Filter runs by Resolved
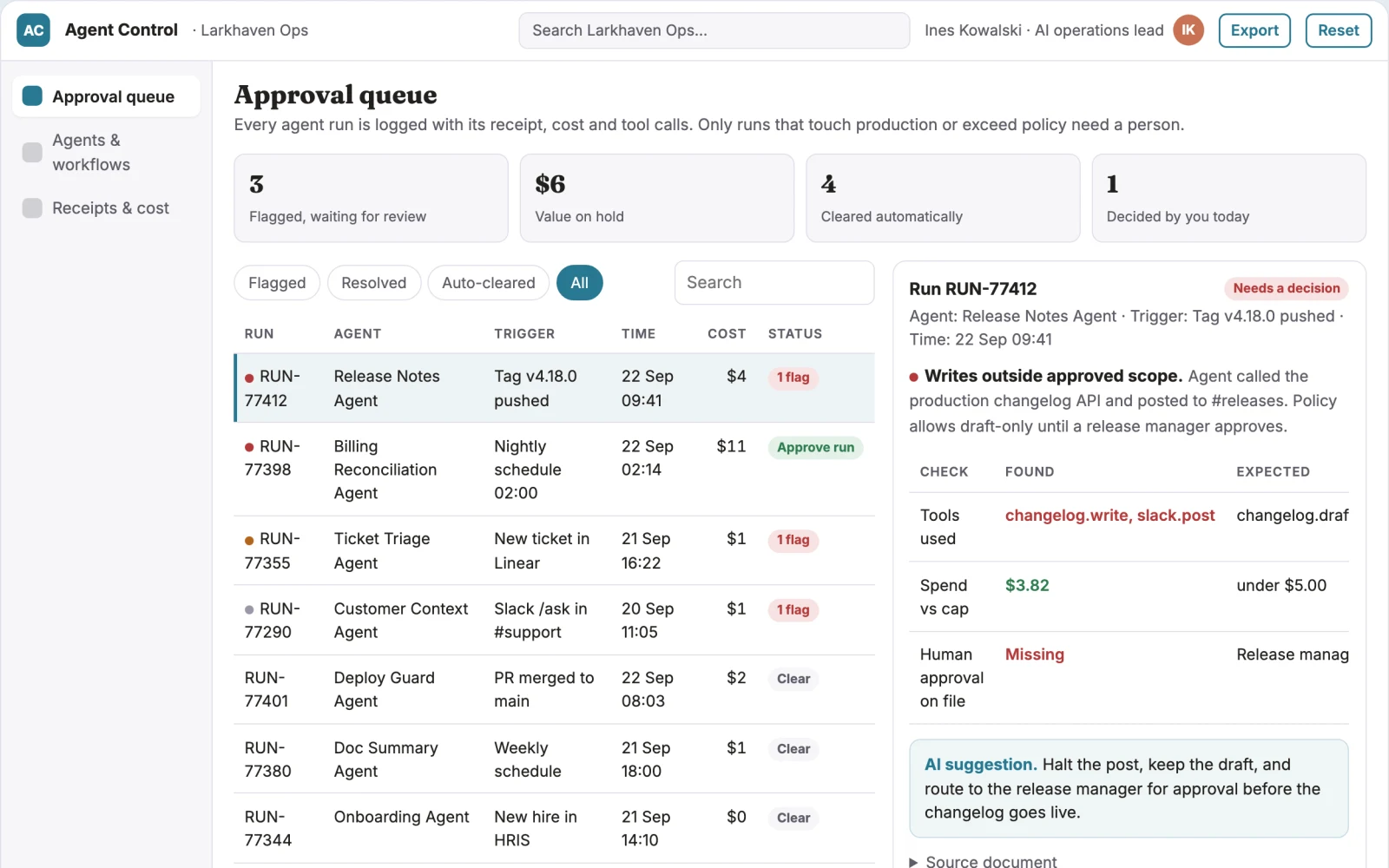 [x=373, y=283]
